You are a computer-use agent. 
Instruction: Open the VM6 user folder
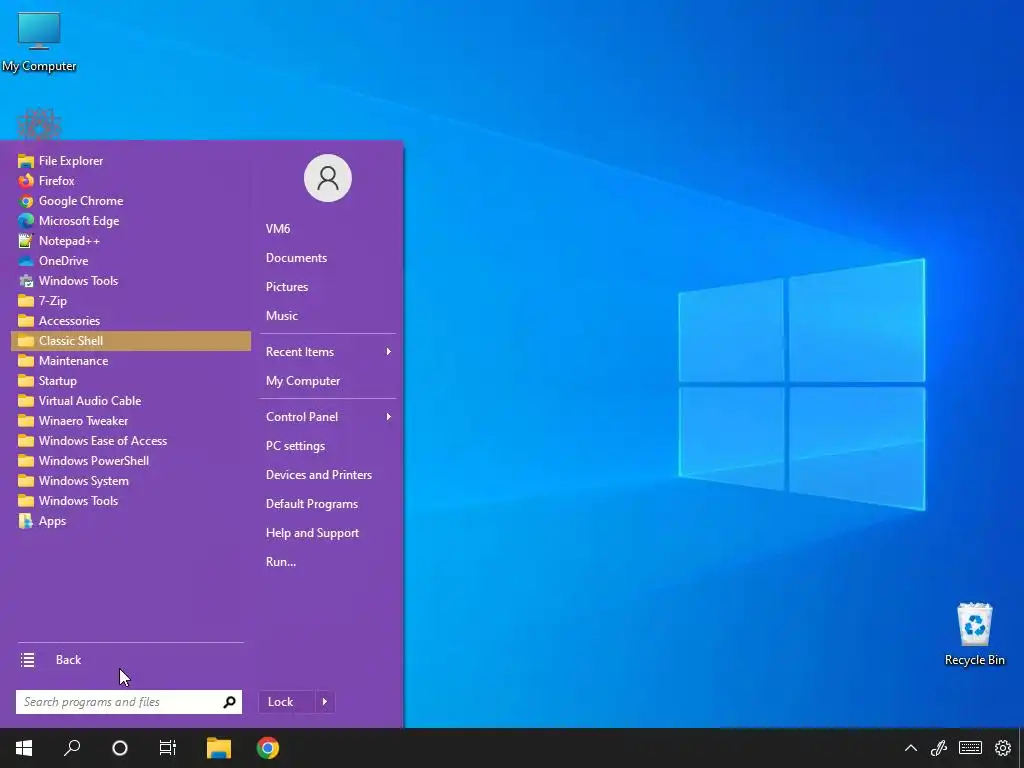(327, 229)
